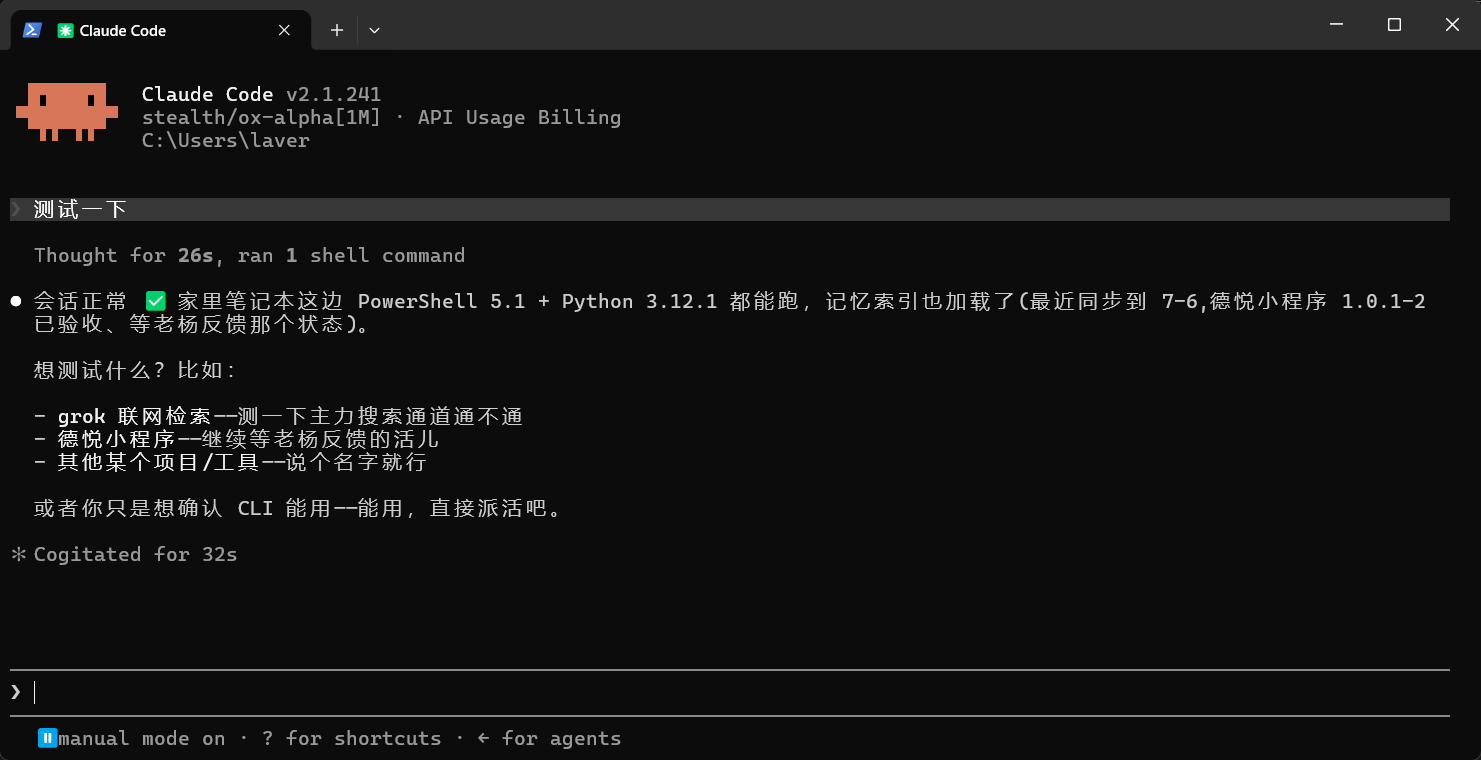This screenshot has width=1481, height=760.
Task: Click the blue pause icon beside manual mode
Action: pyautogui.click(x=47, y=738)
